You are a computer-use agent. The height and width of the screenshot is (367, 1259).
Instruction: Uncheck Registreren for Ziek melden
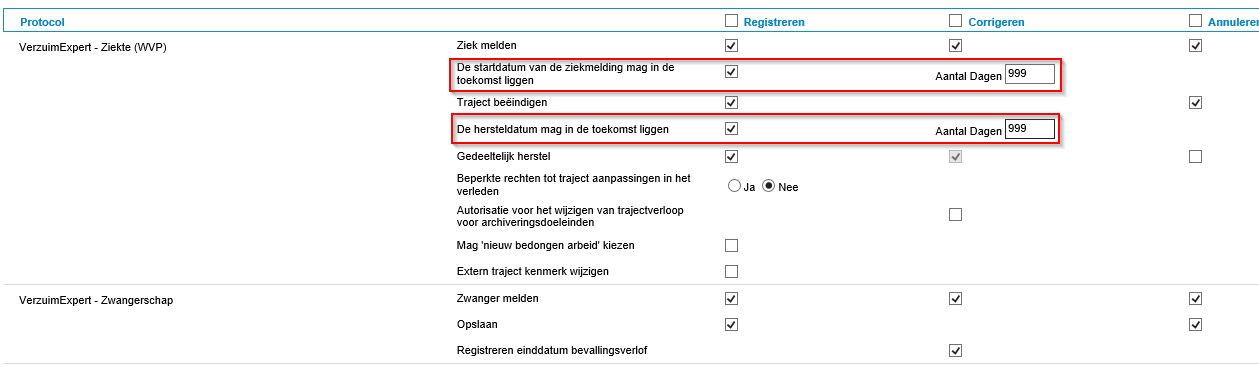click(x=732, y=45)
